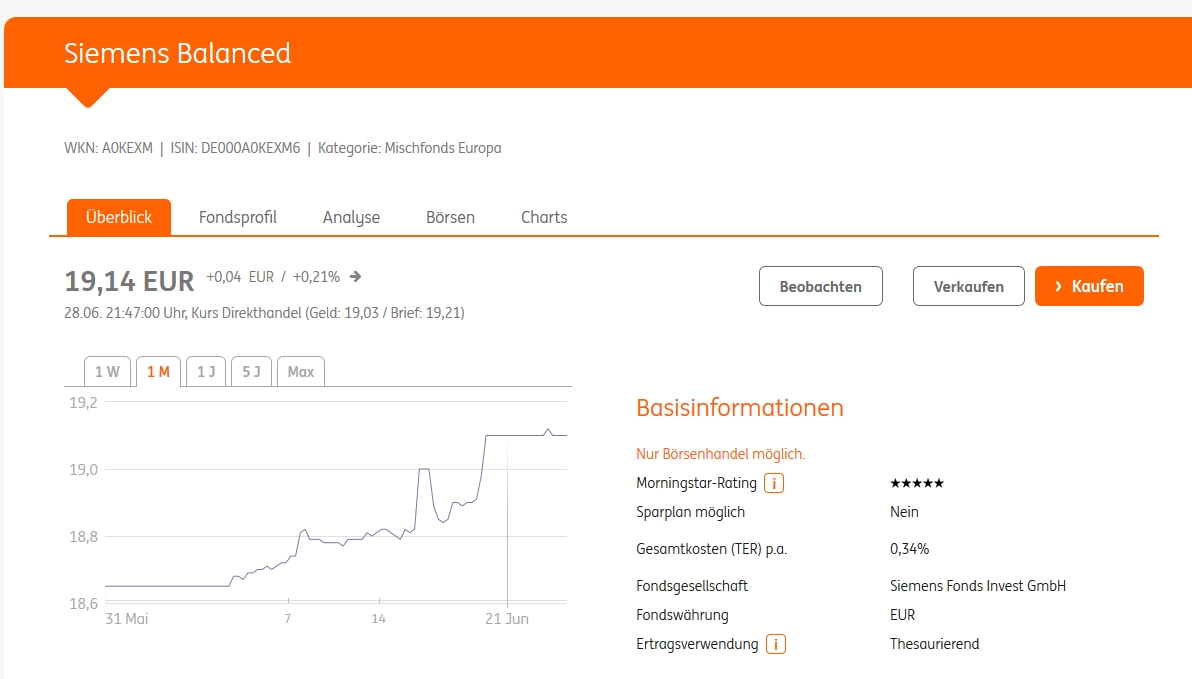Open the Analyse tab
Image resolution: width=1192 pixels, height=679 pixels.
pyautogui.click(x=351, y=217)
